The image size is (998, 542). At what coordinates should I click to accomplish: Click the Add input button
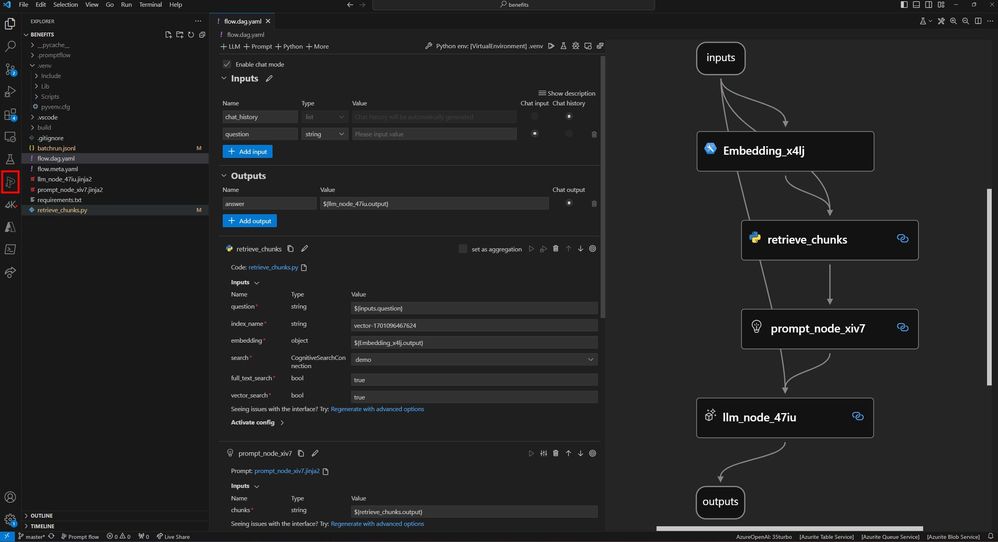(247, 151)
